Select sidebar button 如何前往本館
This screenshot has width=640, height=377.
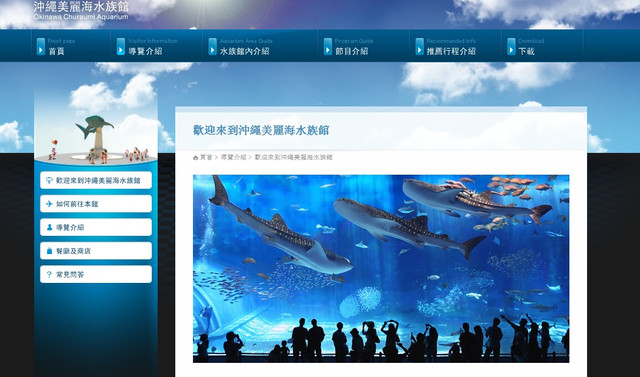pyautogui.click(x=96, y=204)
